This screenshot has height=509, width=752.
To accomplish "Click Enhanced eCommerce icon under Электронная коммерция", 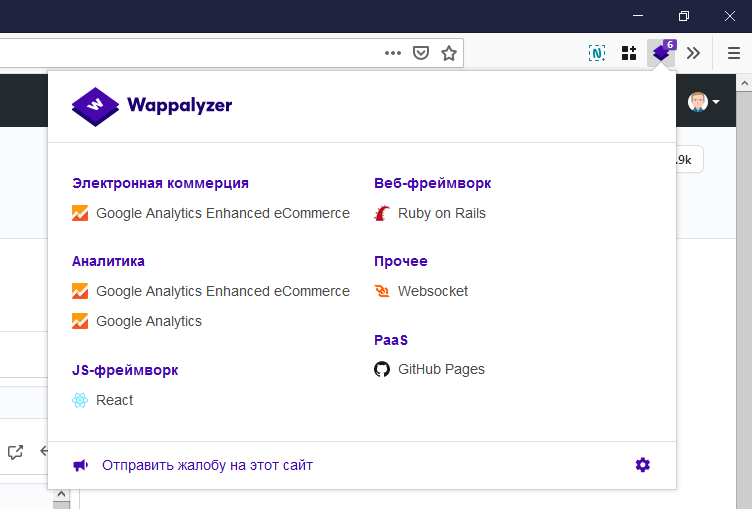I will coord(80,213).
